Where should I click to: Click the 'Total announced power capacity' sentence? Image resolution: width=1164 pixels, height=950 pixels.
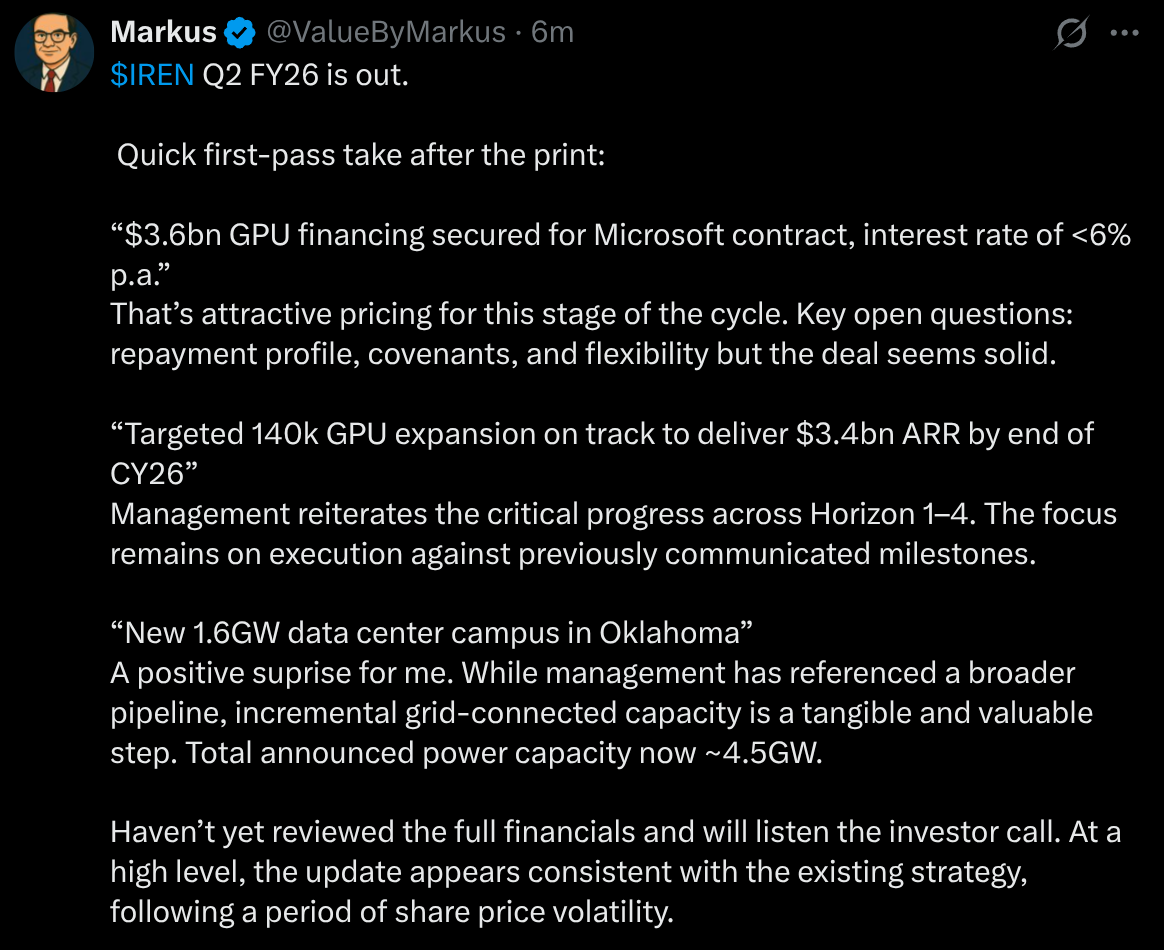tap(465, 752)
